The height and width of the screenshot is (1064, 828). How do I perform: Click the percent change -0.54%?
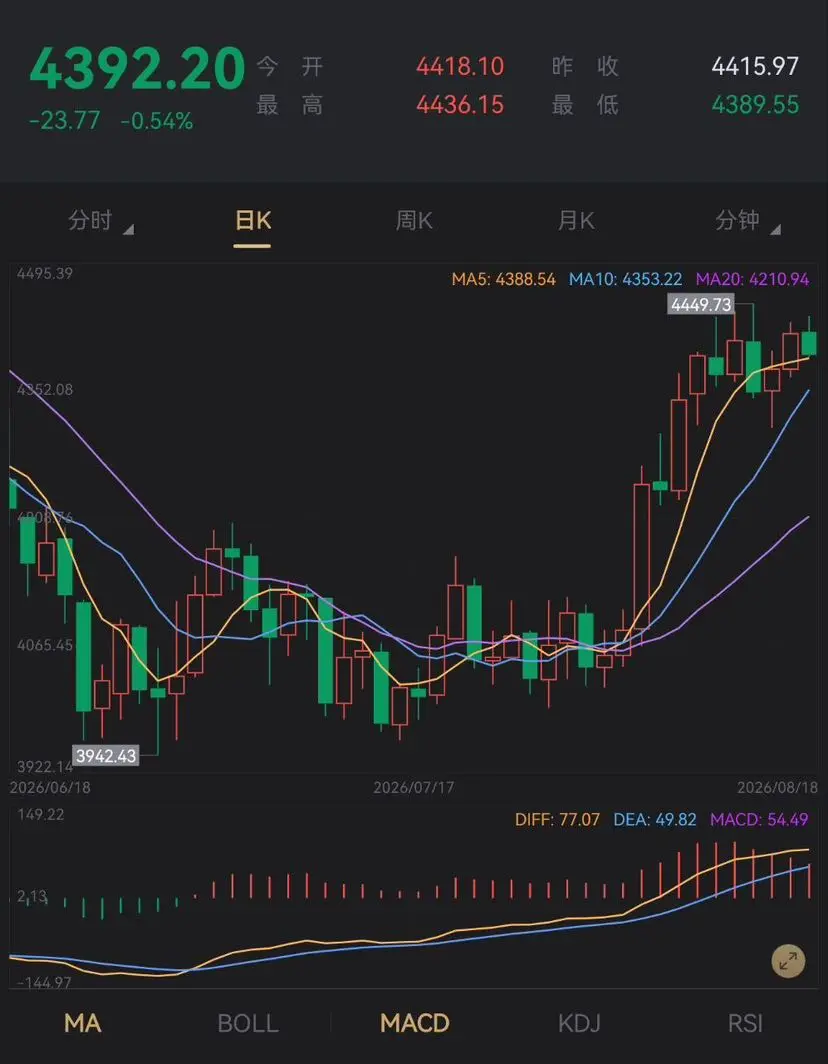[x=157, y=121]
